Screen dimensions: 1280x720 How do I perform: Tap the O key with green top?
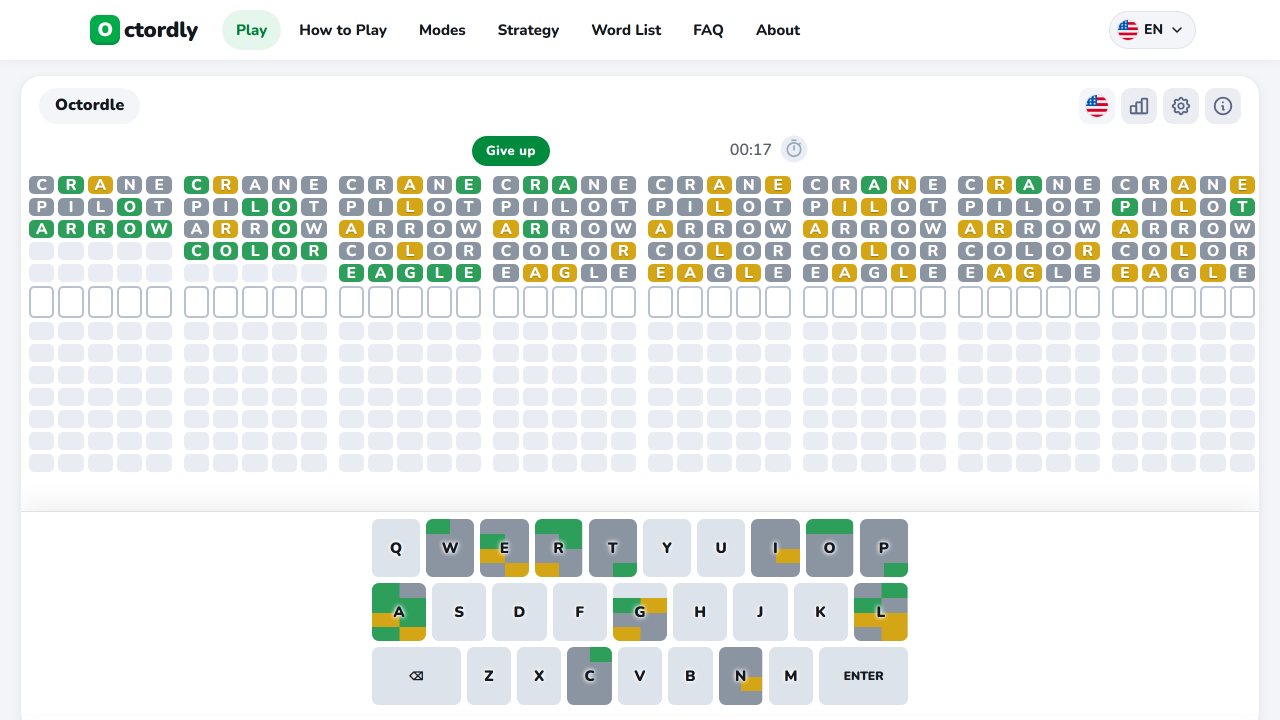tap(830, 548)
